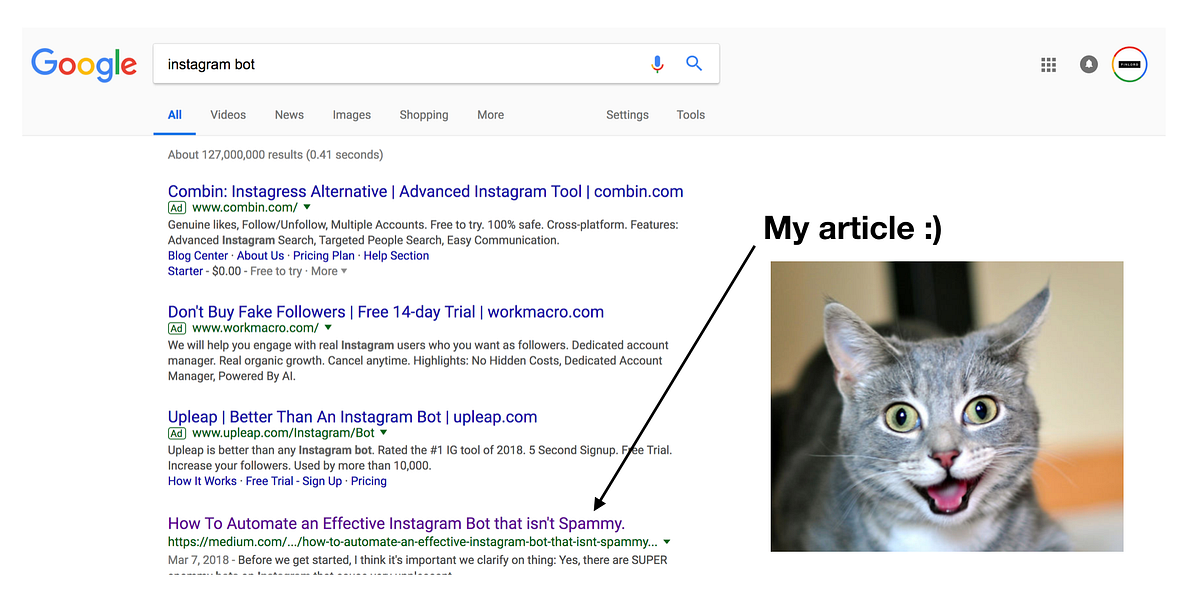Click the www.workmacro.com/ green URL
Viewport: 1200px width, 608px height.
(x=255, y=328)
